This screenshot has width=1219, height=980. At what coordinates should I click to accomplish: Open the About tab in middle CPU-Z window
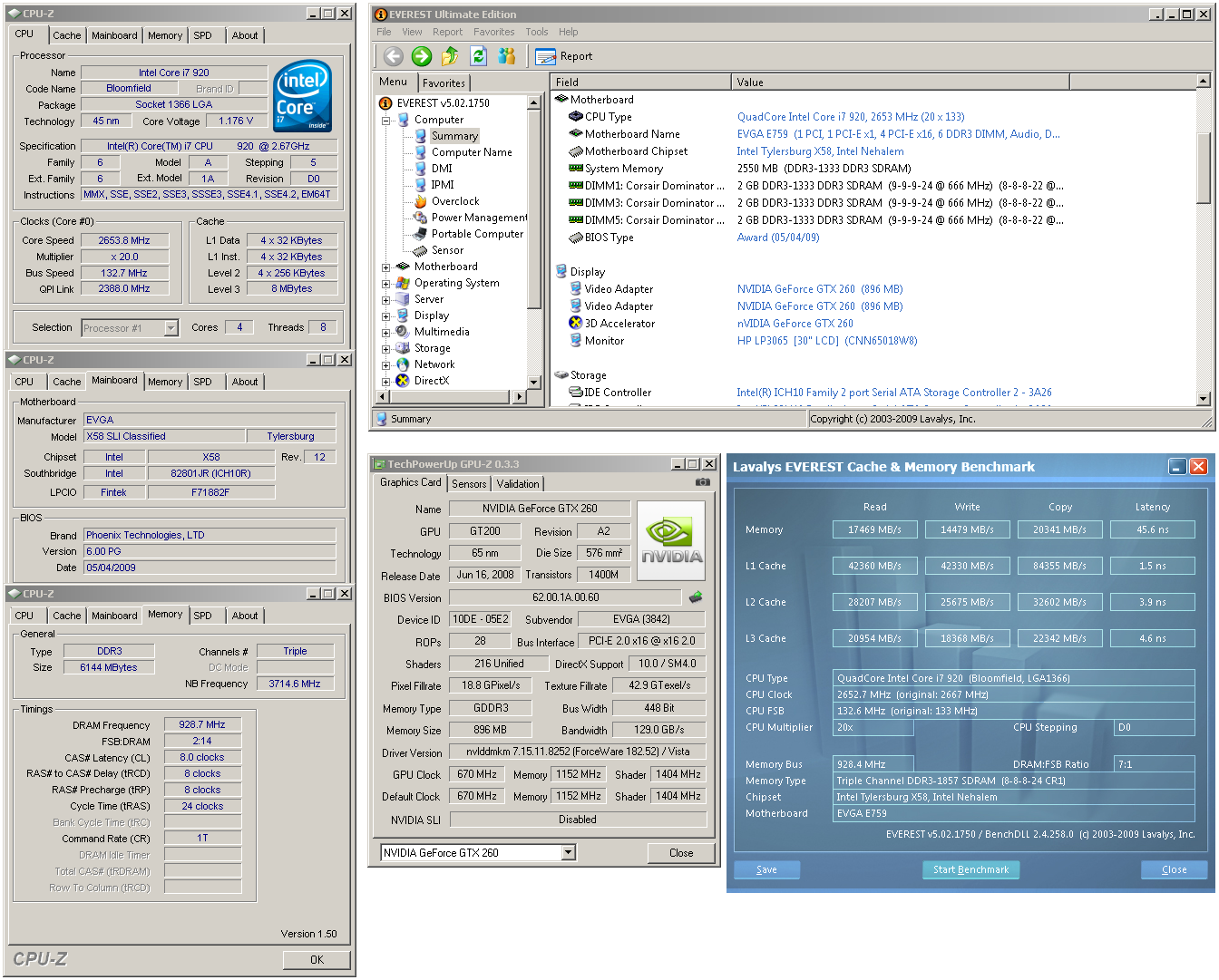[x=245, y=382]
